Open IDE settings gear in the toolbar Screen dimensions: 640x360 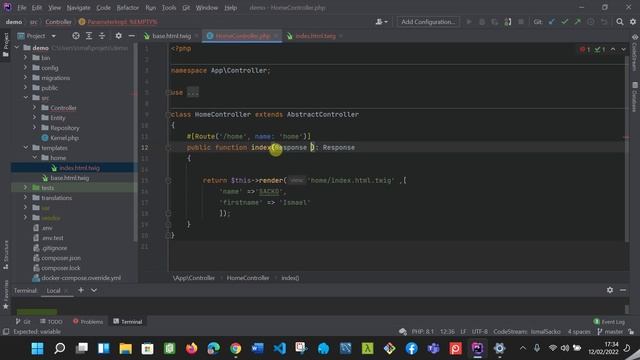tap(633, 22)
